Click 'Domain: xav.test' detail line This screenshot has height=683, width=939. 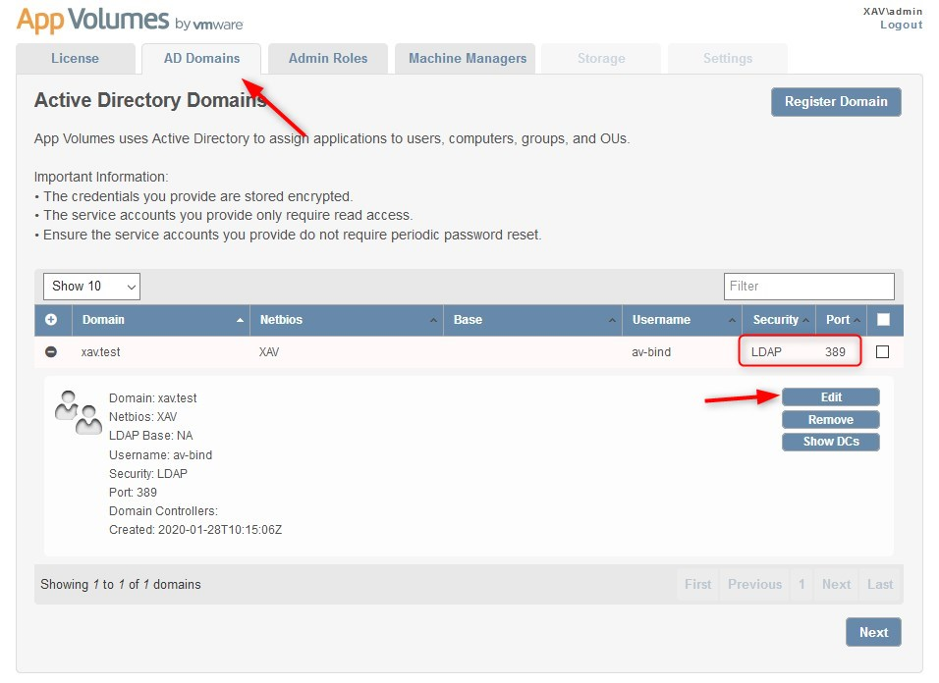click(x=153, y=398)
